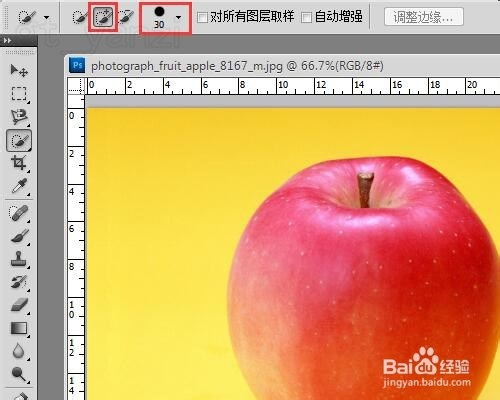Enable 自动增强 checkbox
This screenshot has width=500, height=400.
coord(306,17)
